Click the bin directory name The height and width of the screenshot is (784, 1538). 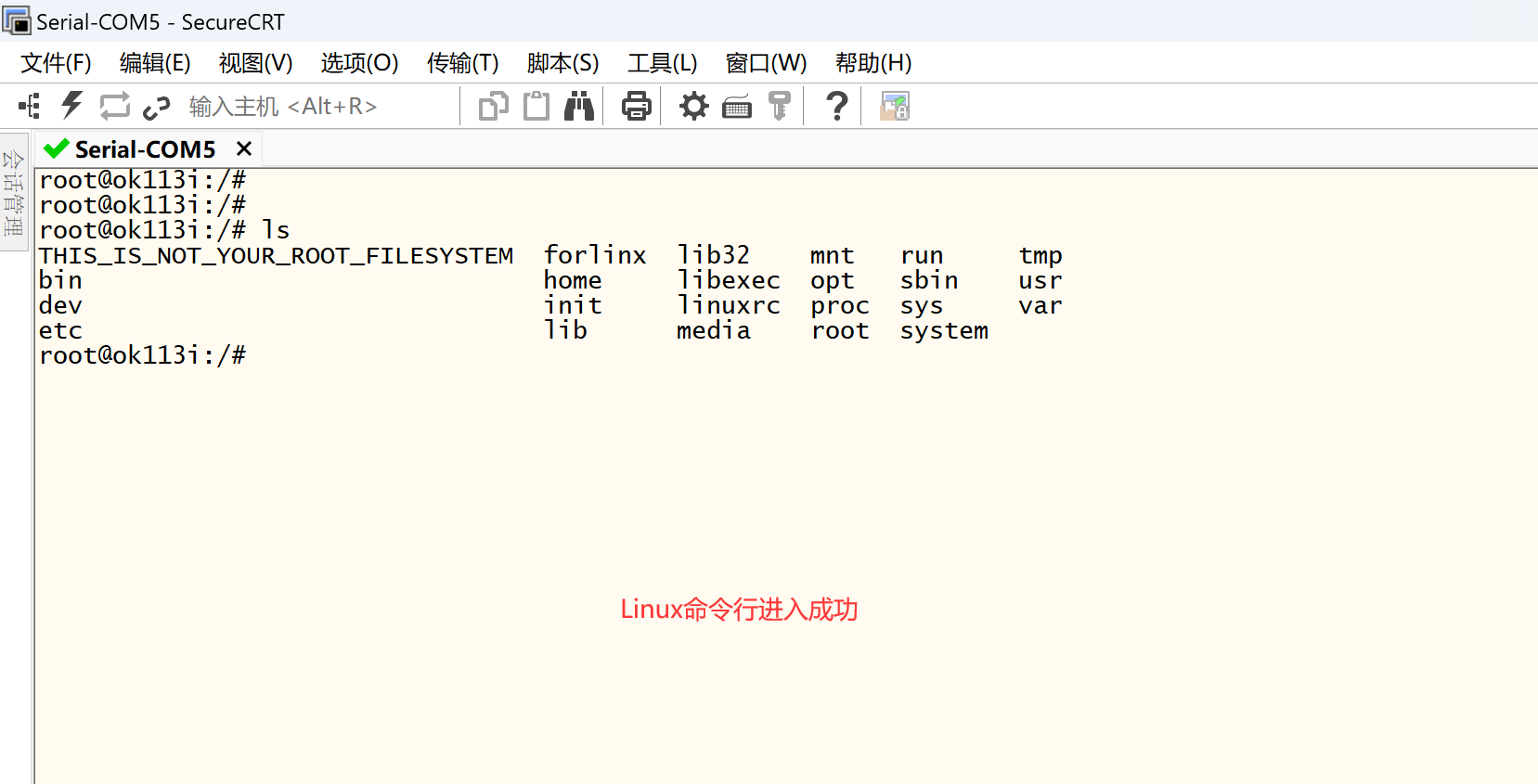click(60, 280)
